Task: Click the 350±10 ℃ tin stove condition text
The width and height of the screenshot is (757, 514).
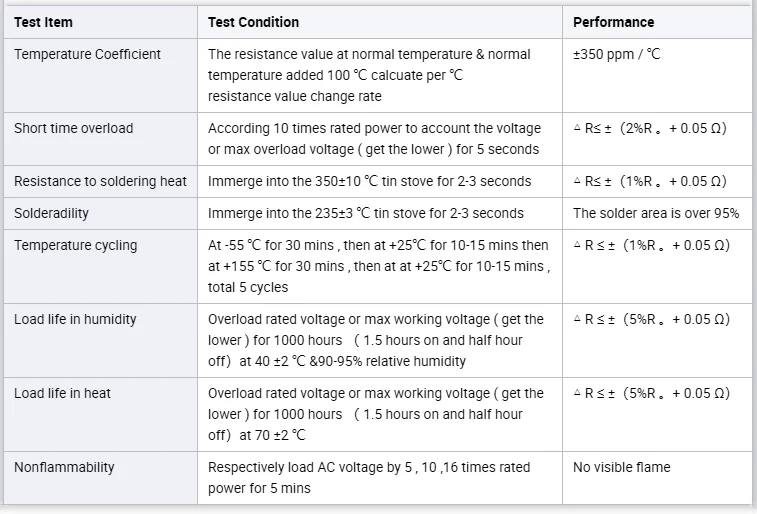Action: click(x=369, y=181)
